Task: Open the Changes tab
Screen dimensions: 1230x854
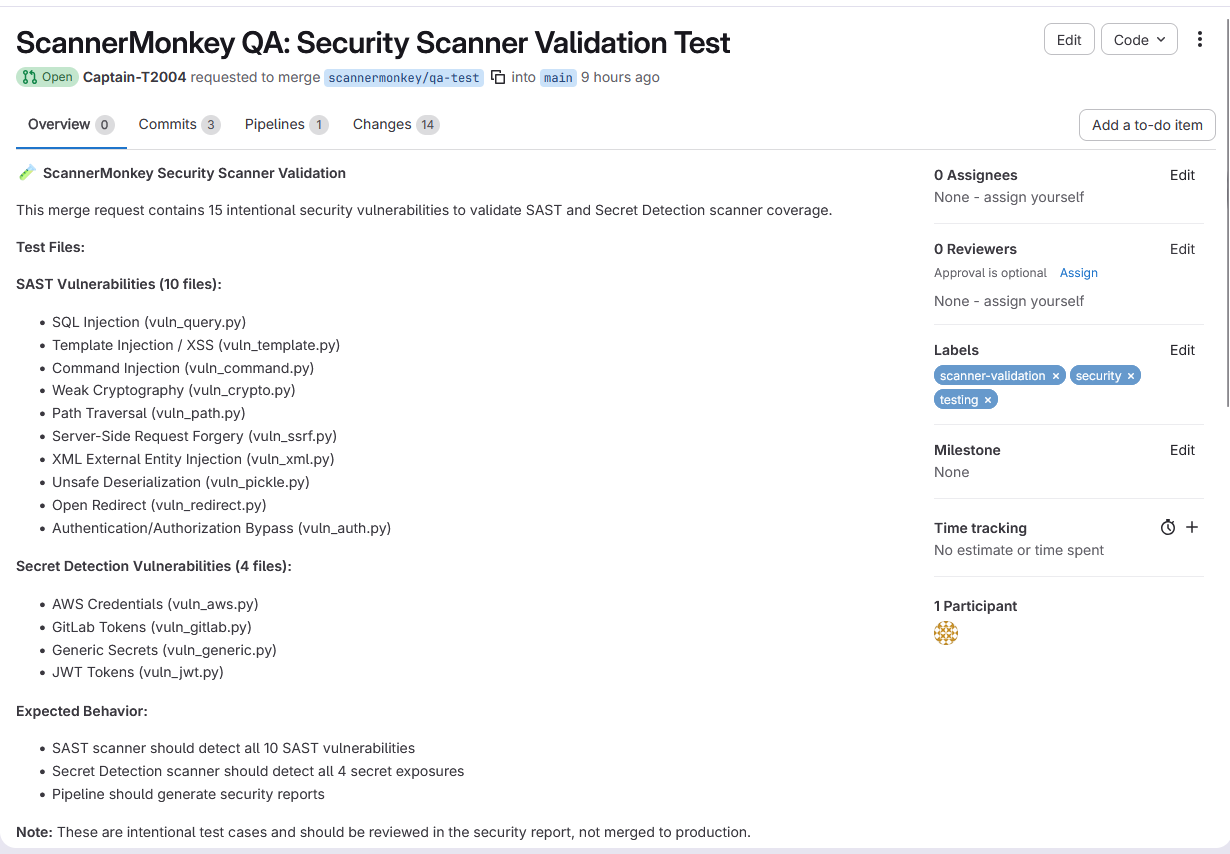Action: (395, 124)
